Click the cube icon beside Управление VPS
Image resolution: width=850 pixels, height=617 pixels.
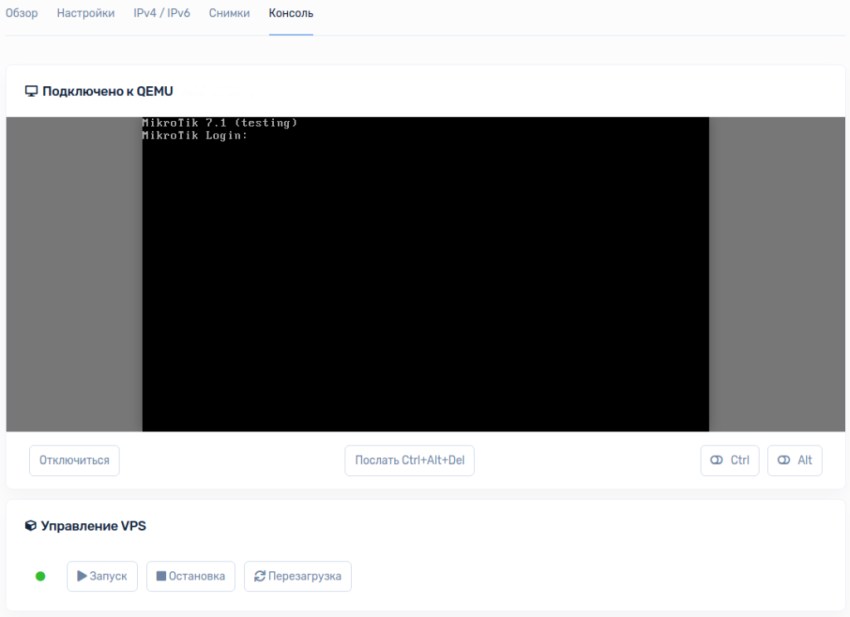pos(31,525)
